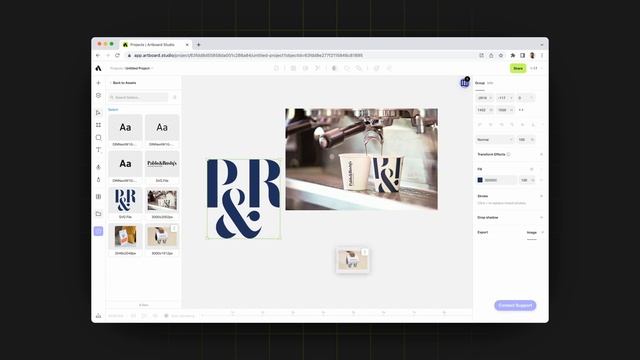Click the fill color swatch
Screen dimensions: 640x360
[480, 180]
